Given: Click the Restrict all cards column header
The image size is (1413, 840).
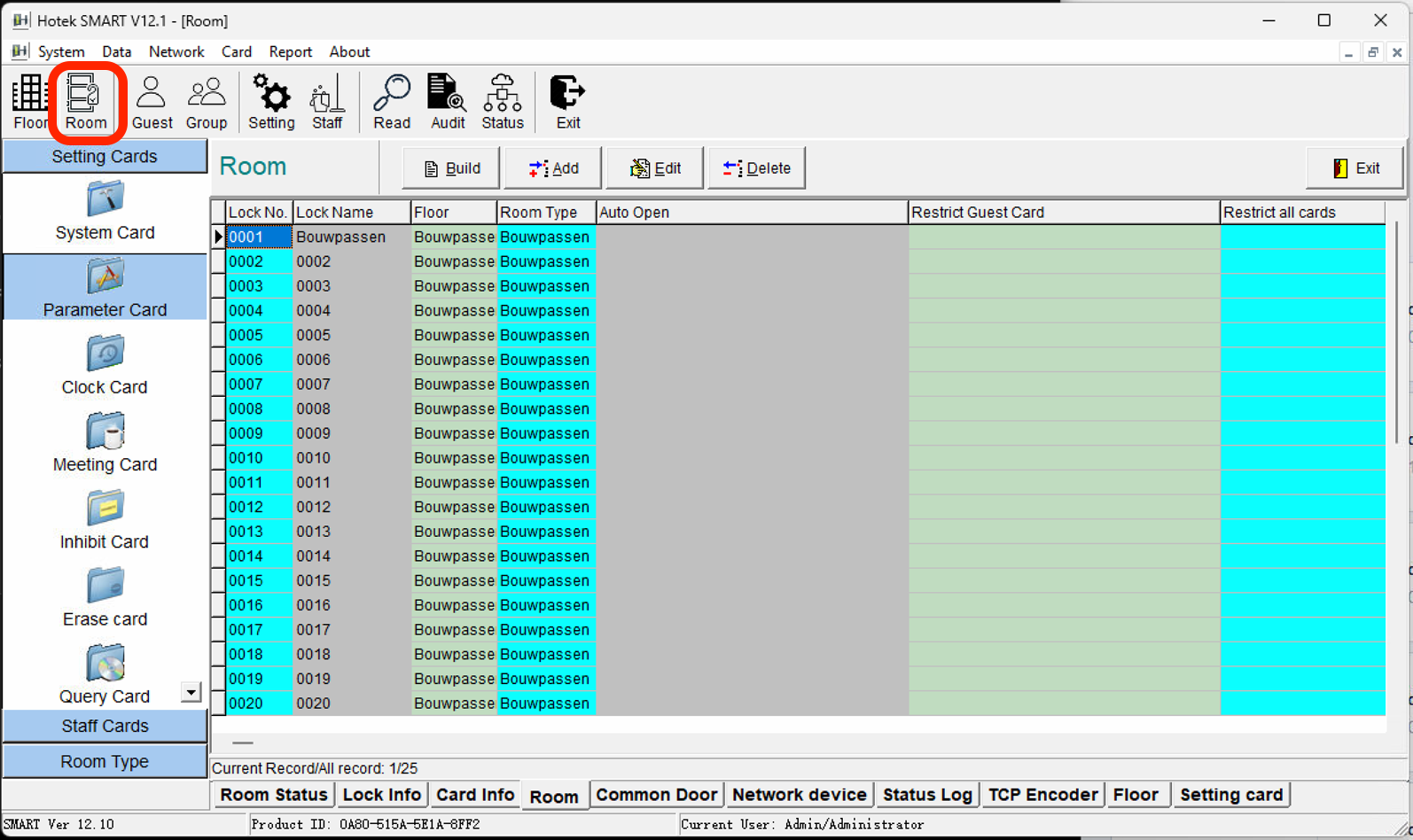Looking at the screenshot, I should click(x=1302, y=213).
